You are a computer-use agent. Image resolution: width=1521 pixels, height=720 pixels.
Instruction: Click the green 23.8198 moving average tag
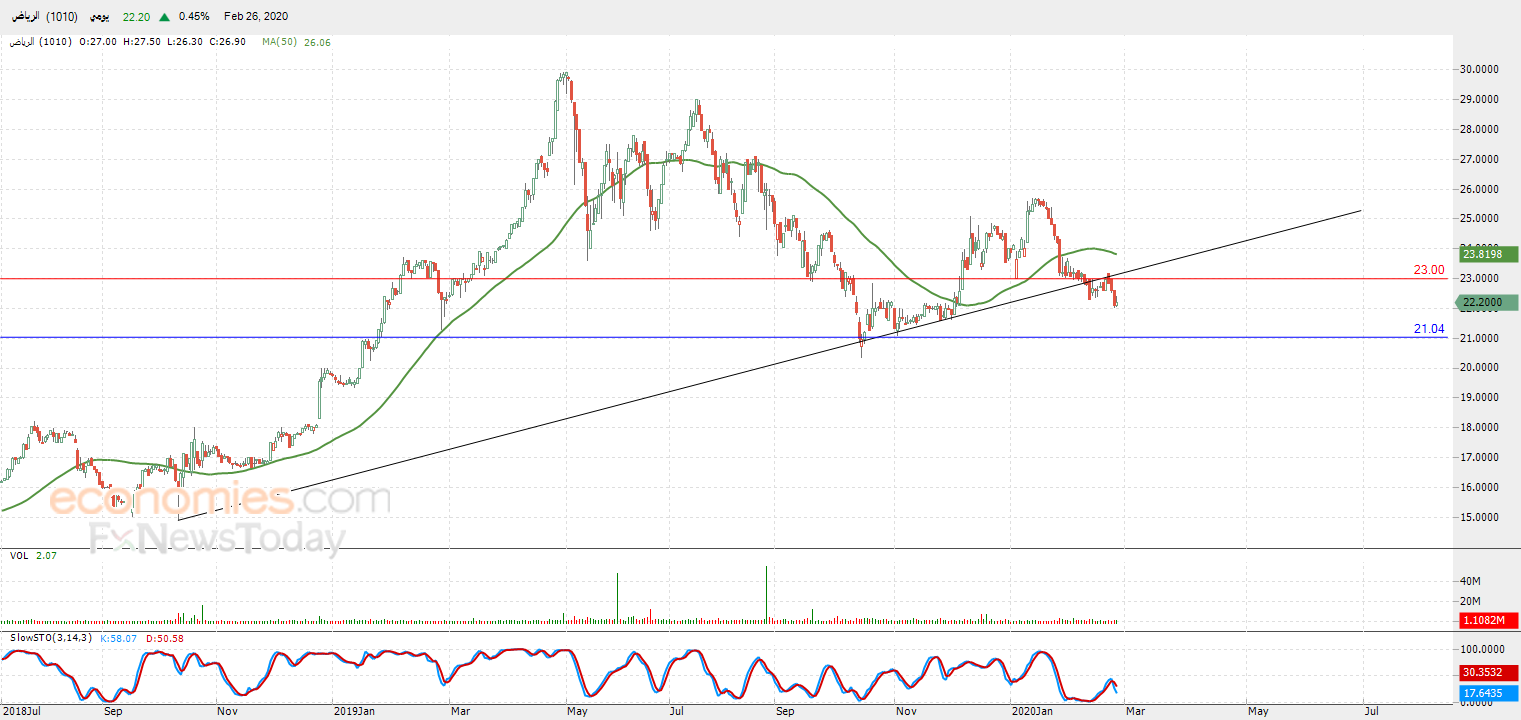click(x=1489, y=254)
